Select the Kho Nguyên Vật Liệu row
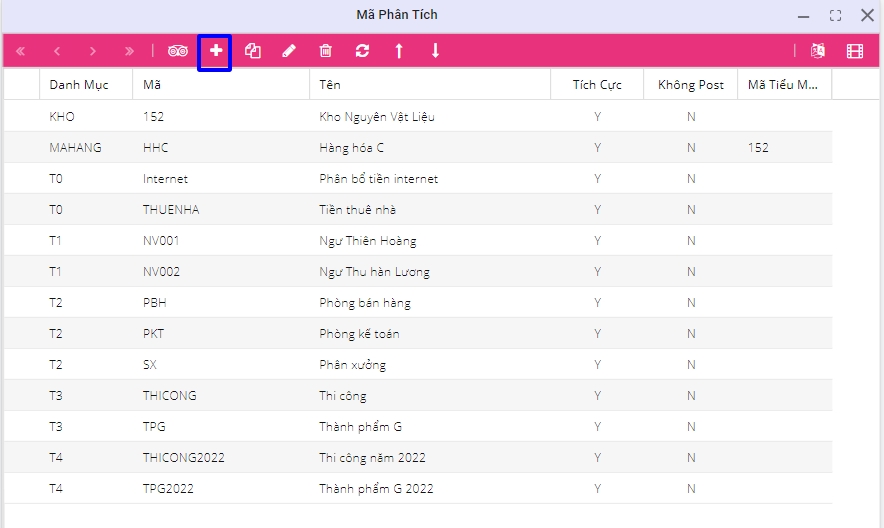 click(x=376, y=117)
